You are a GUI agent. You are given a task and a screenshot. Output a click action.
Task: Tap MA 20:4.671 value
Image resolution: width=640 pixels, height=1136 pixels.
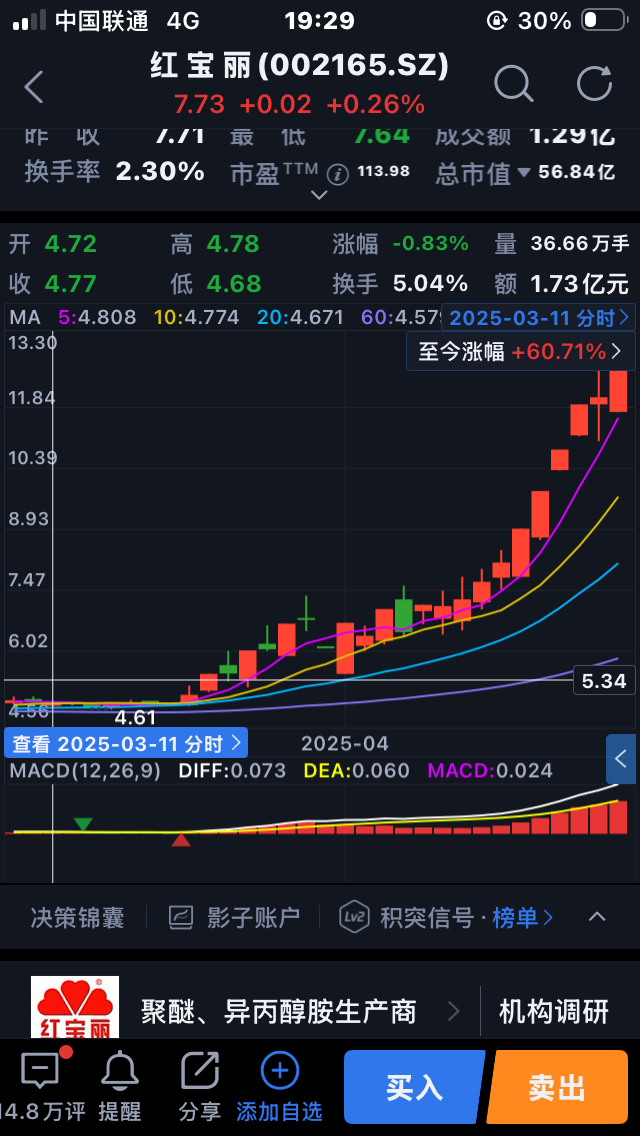click(301, 317)
